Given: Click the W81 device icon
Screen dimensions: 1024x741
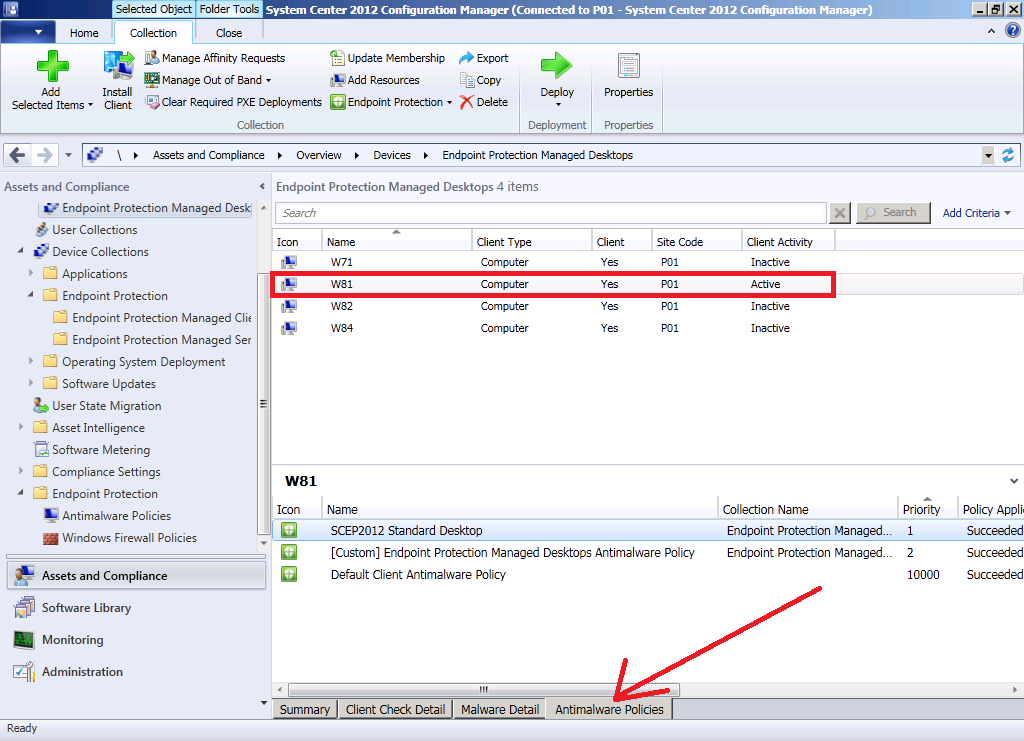Looking at the screenshot, I should tap(289, 284).
